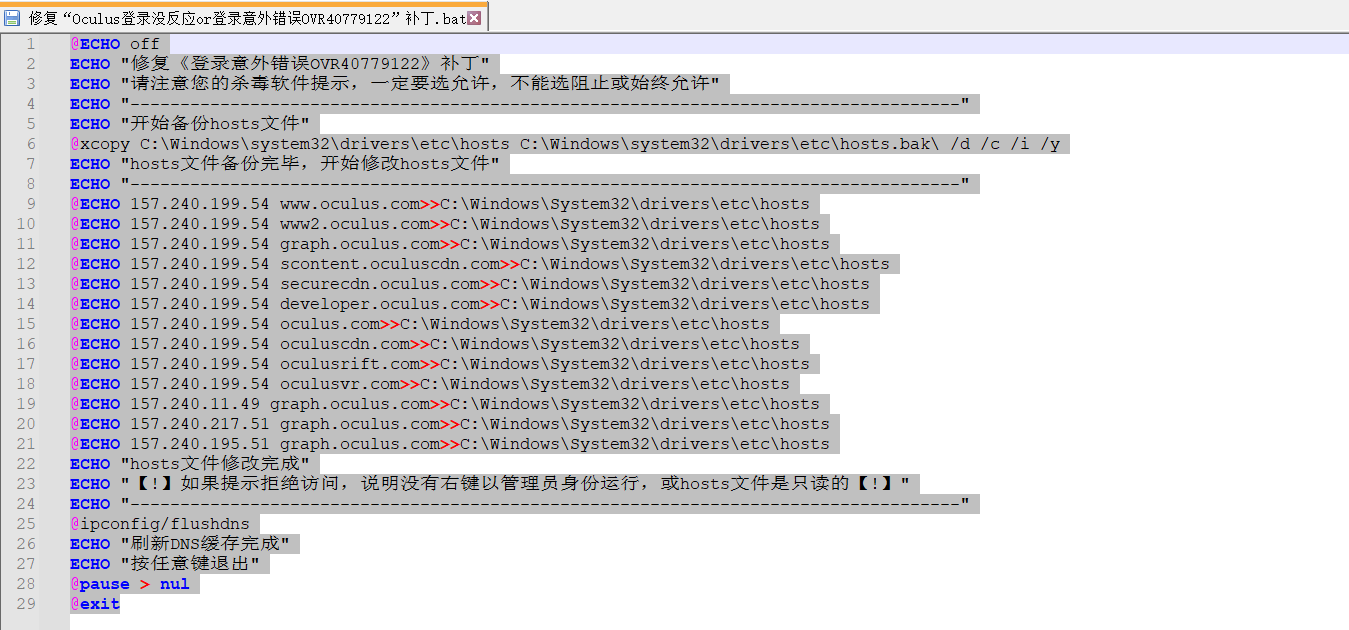Screen dimensions: 1349x630
Task: Click the oculusrift.com hosts entry
Action: click(440, 364)
